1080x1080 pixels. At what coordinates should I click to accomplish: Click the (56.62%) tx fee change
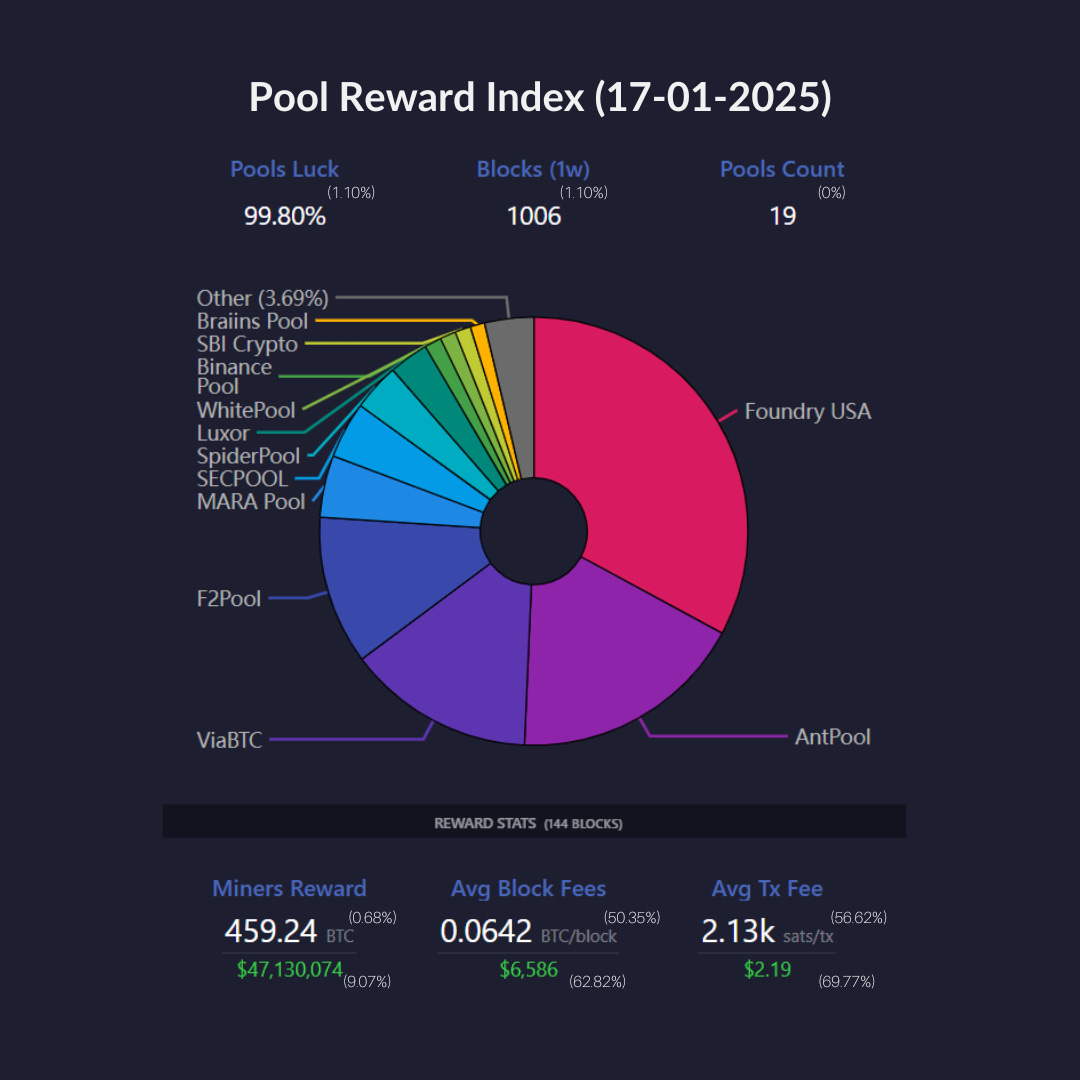pos(858,917)
